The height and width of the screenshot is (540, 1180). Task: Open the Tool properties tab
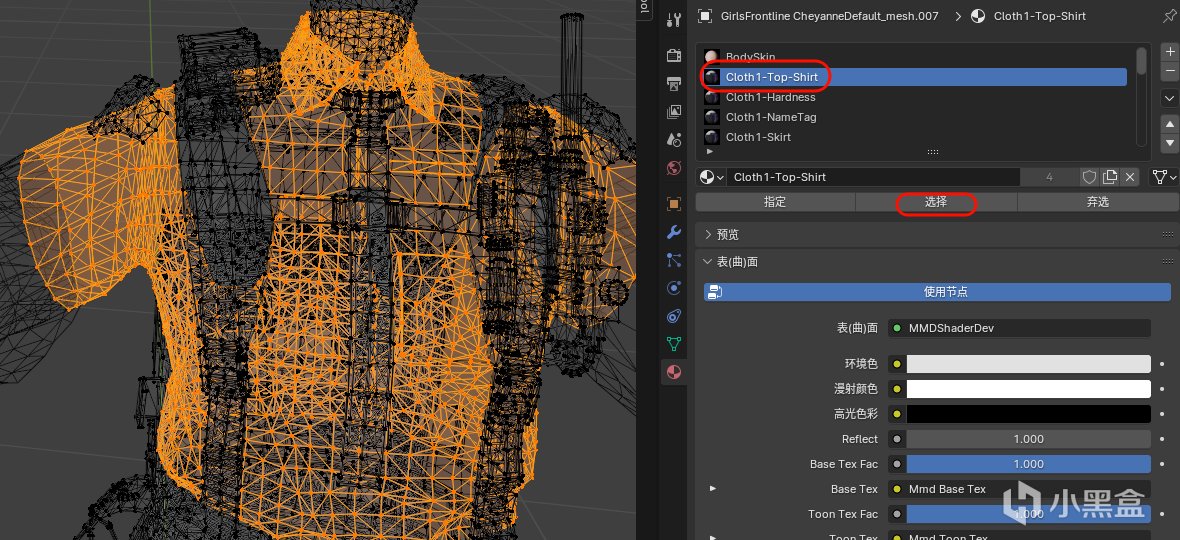pos(674,19)
